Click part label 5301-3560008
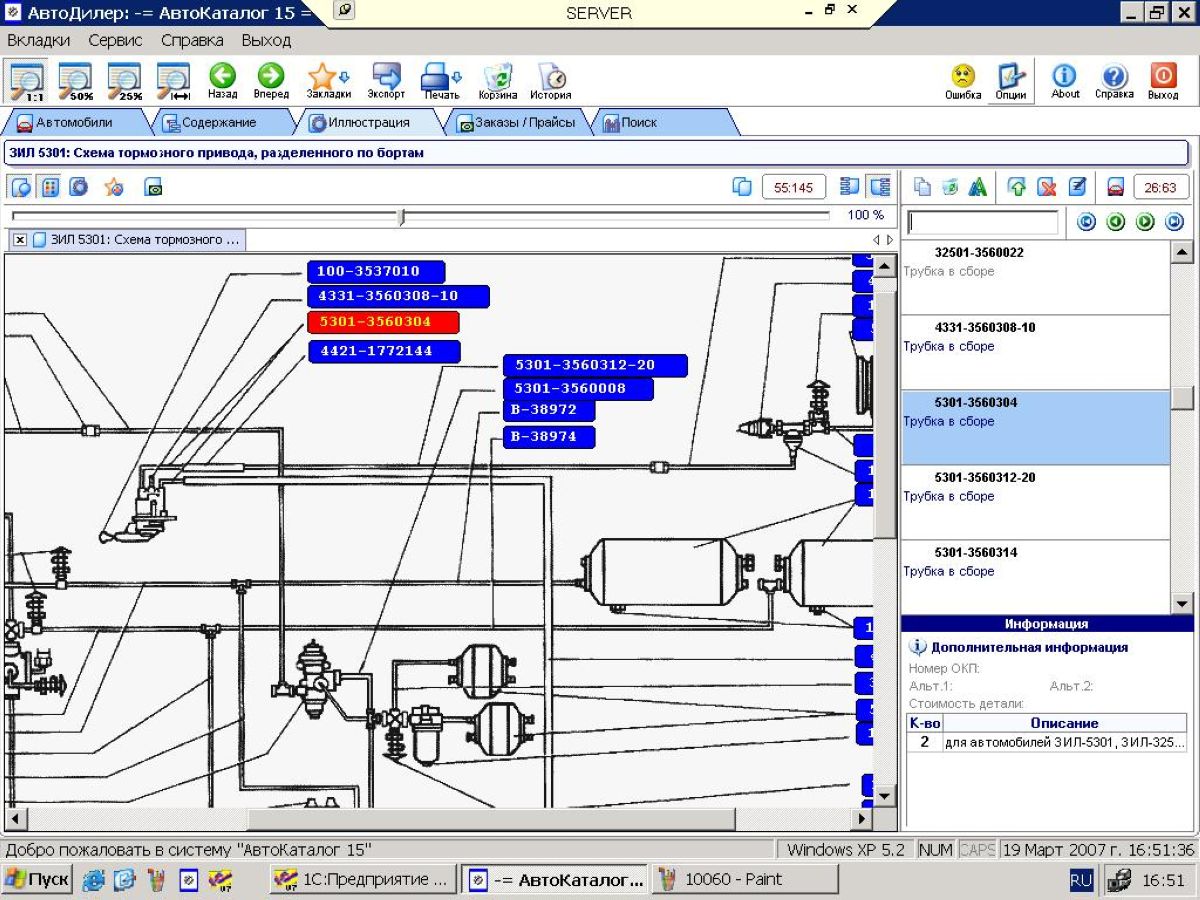Image resolution: width=1200 pixels, height=900 pixels. click(x=578, y=388)
